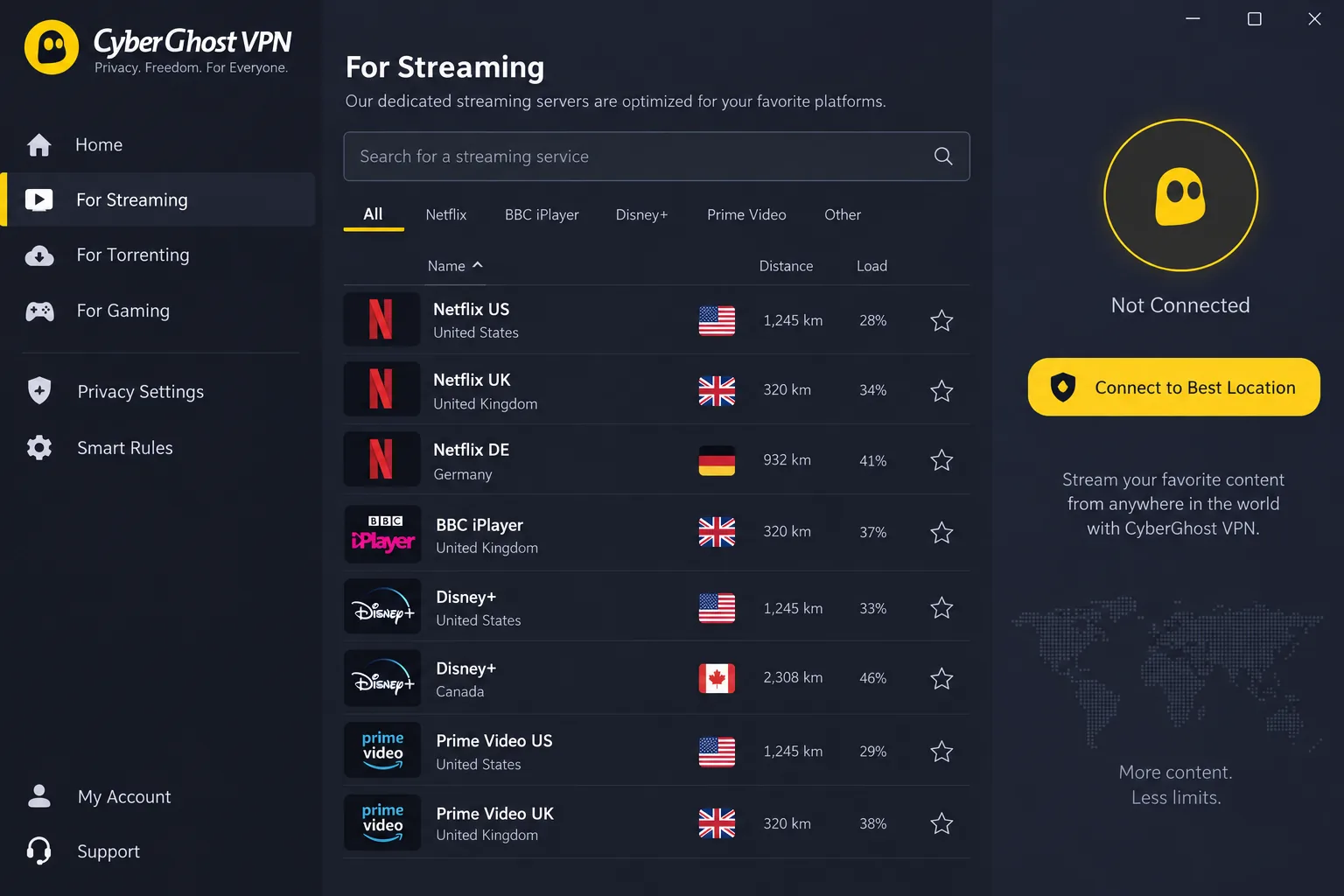Image resolution: width=1344 pixels, height=896 pixels.
Task: Sort the list by Distance
Action: 786,266
